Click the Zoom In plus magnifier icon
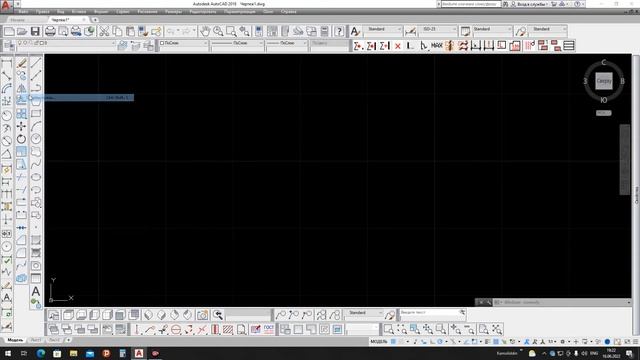The height and width of the screenshot is (360, 640). 456,329
